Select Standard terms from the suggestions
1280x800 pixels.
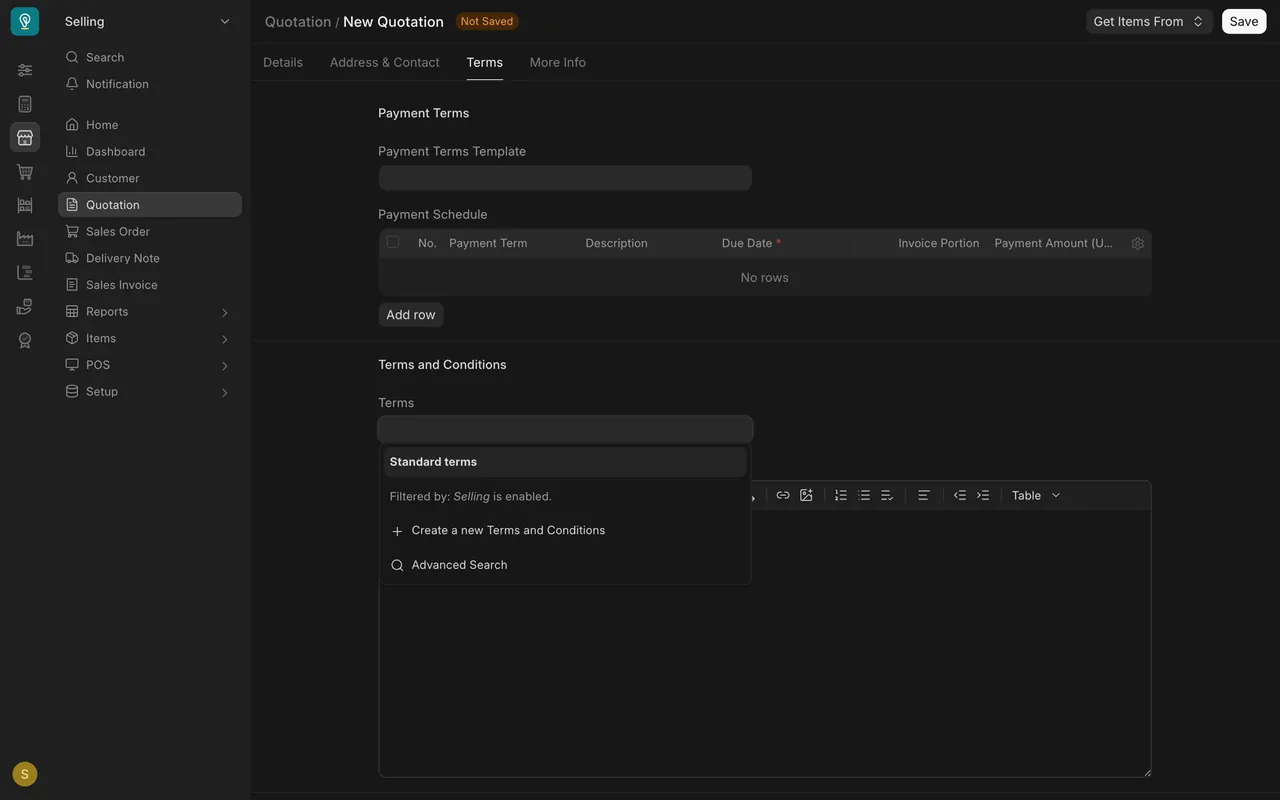pyautogui.click(x=565, y=462)
